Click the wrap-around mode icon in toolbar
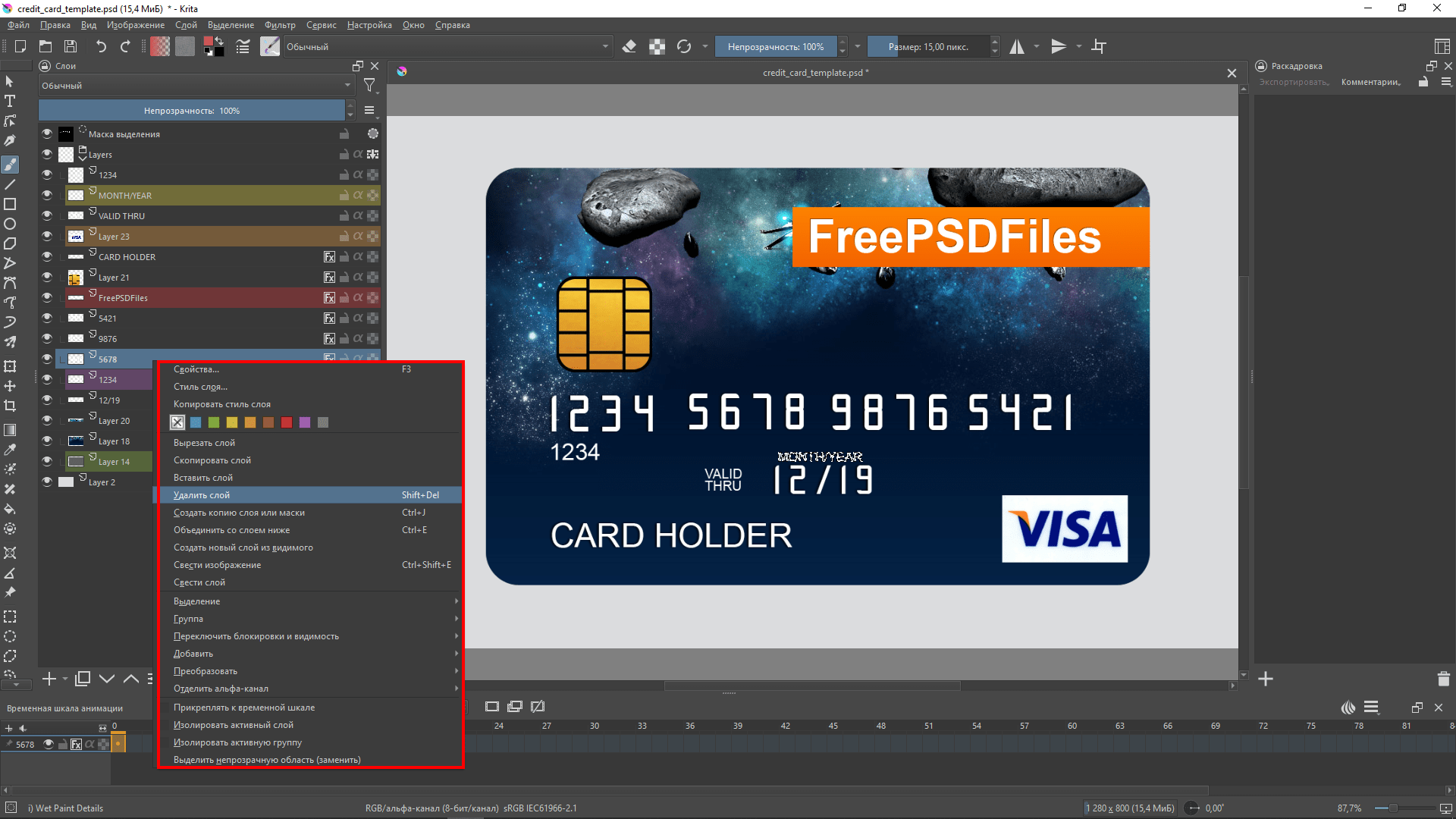The image size is (1456, 819). click(1102, 46)
